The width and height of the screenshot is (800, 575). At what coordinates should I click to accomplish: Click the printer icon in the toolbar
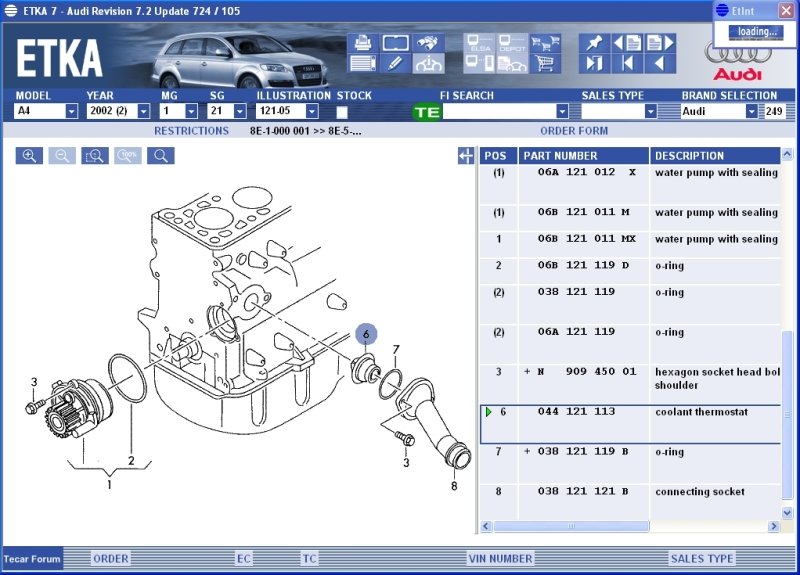362,43
